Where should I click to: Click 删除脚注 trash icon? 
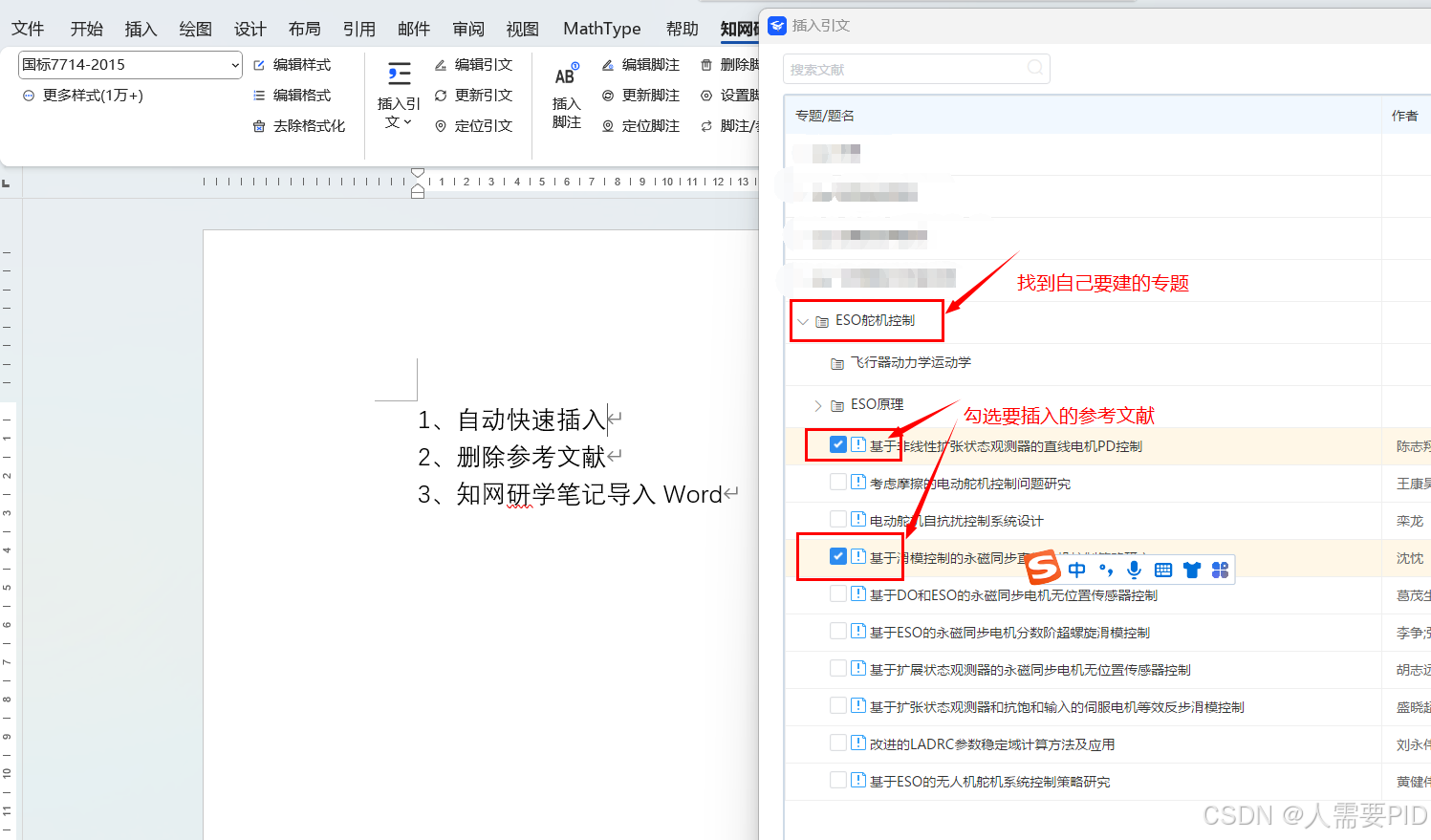[706, 65]
